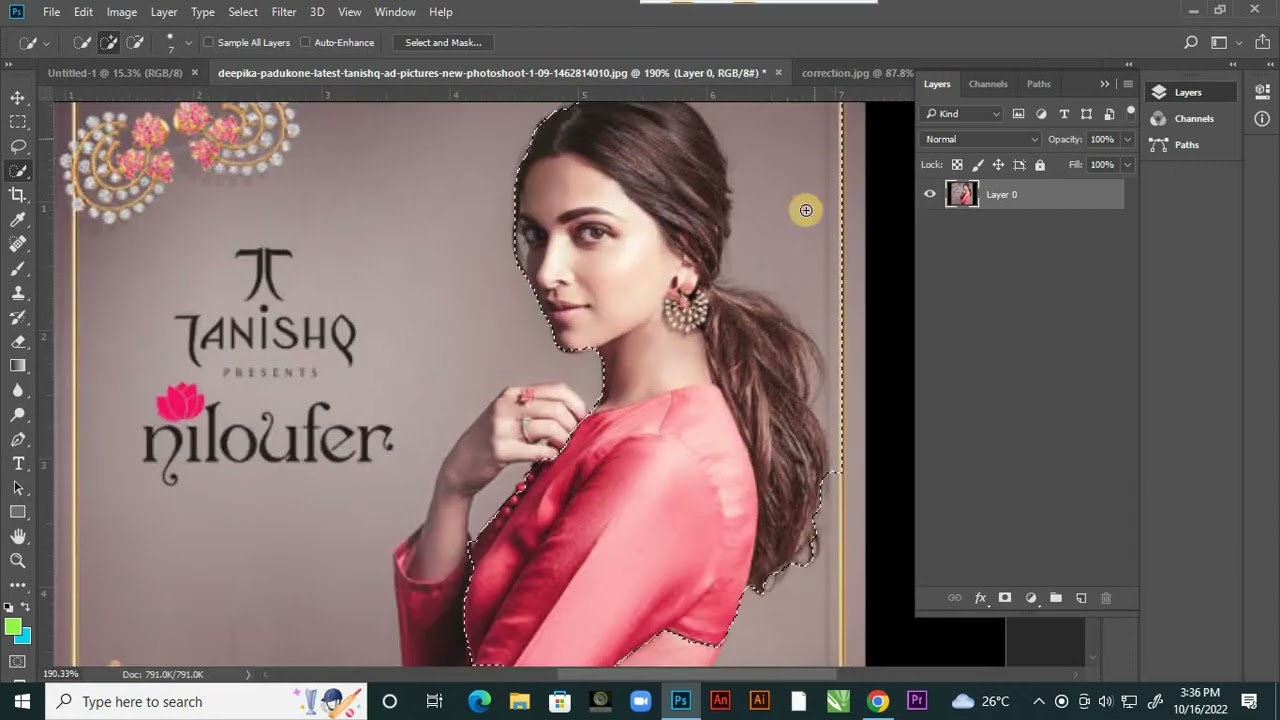Screen dimensions: 1280x720
Task: Toggle Lock image pixels brush icon
Action: coord(978,165)
